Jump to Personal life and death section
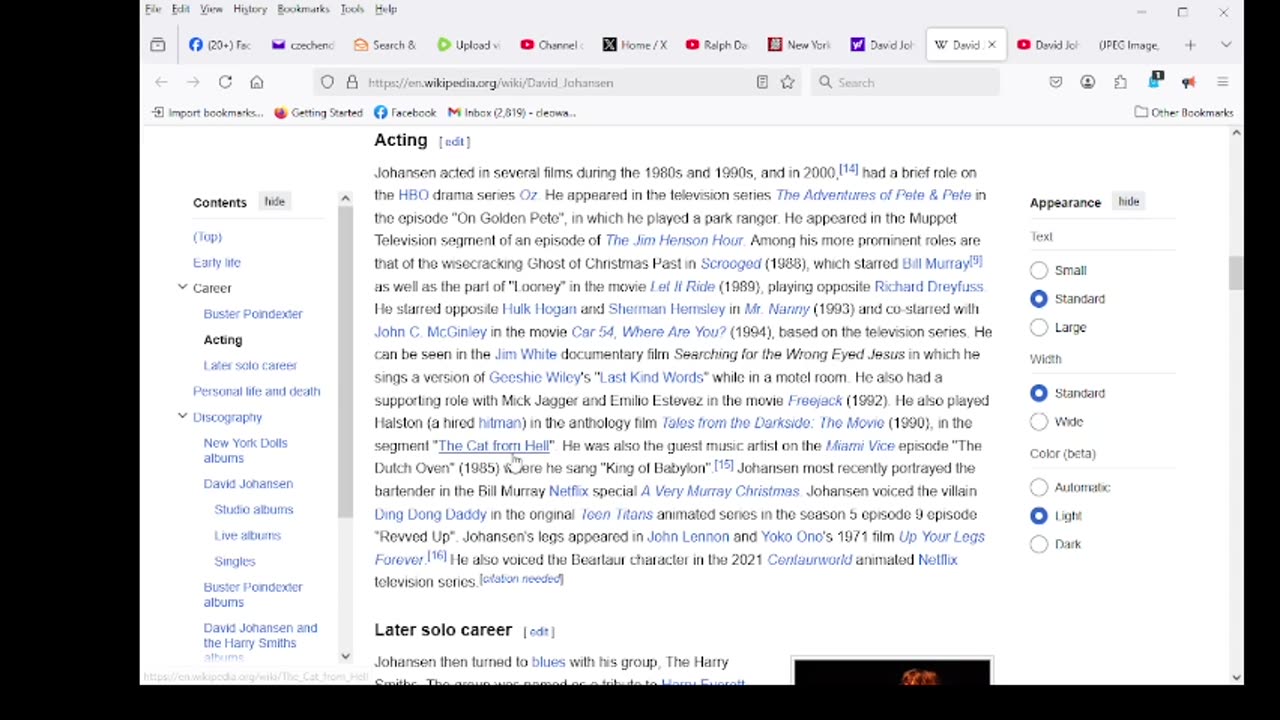The image size is (1280, 720). (x=256, y=391)
